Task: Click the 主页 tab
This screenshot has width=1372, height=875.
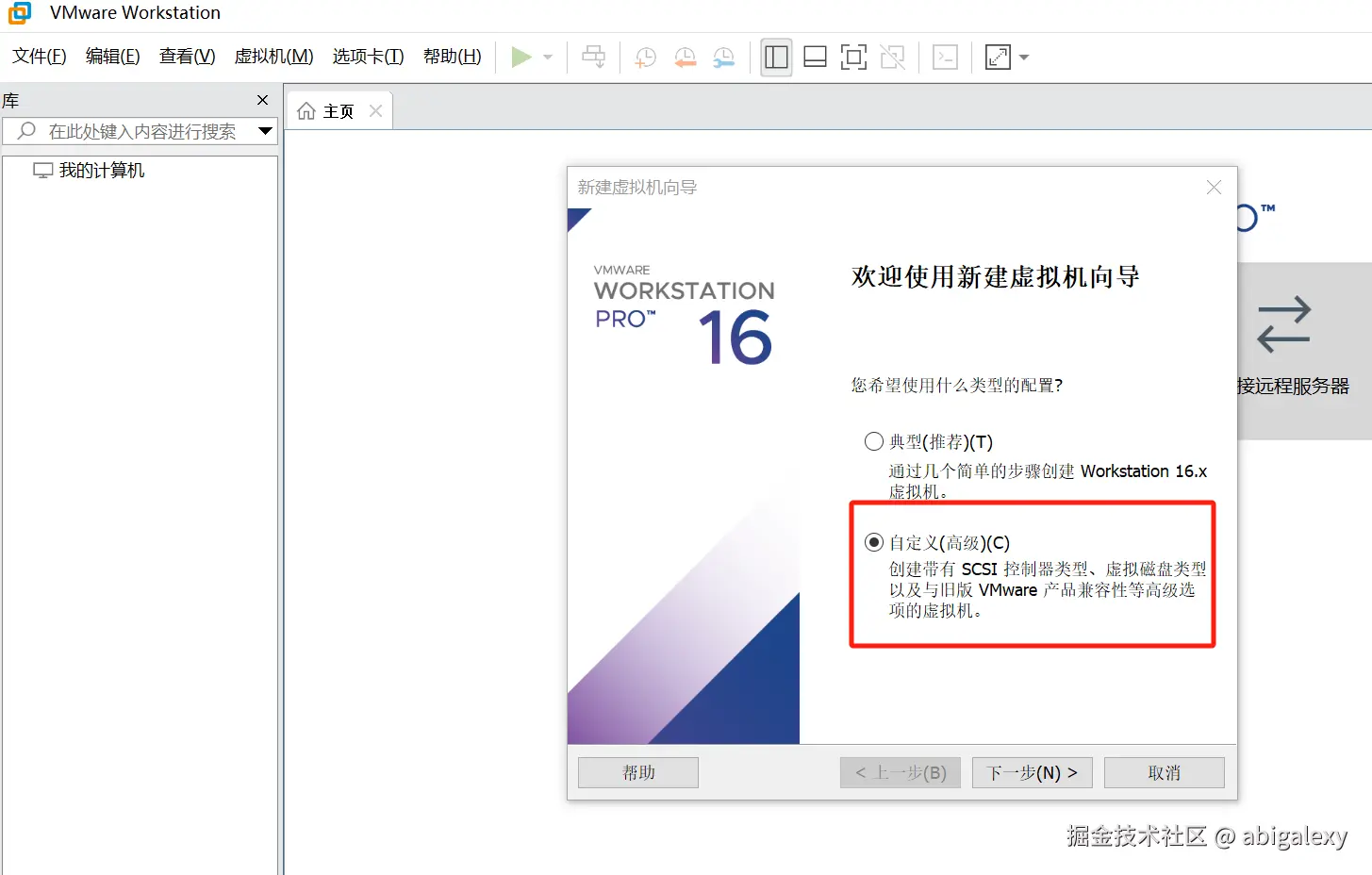Action: [x=337, y=109]
